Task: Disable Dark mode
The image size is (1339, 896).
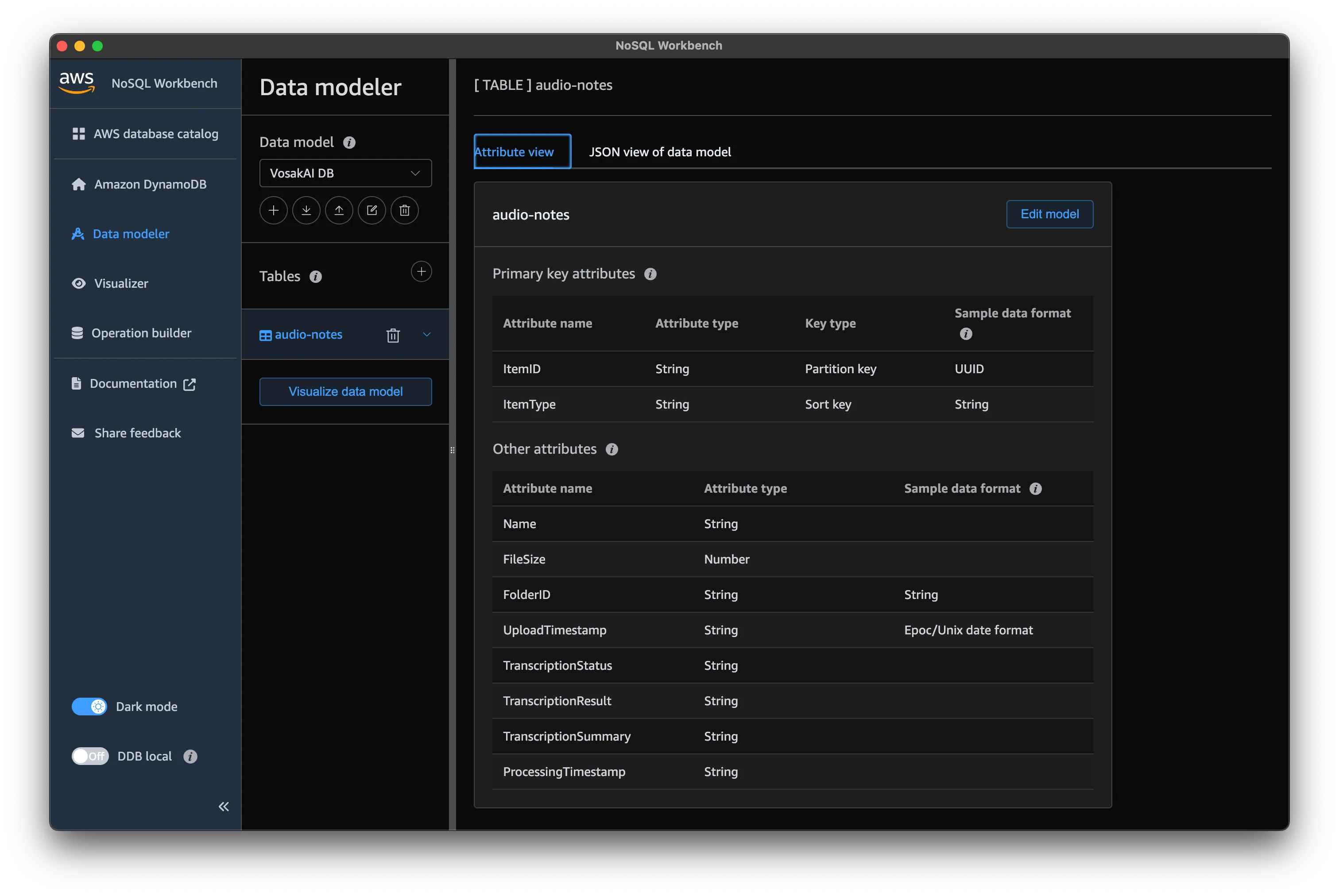Action: tap(90, 706)
